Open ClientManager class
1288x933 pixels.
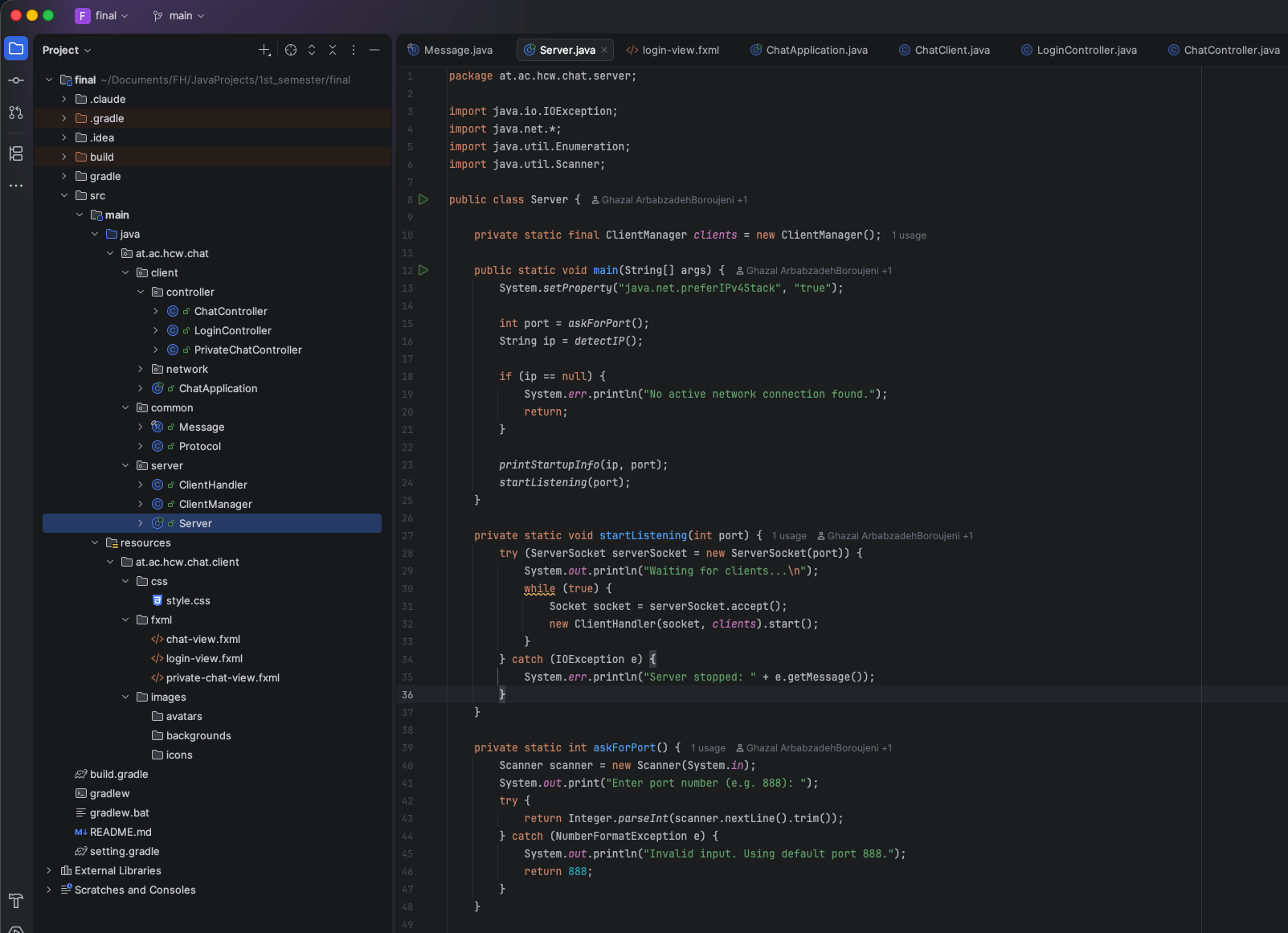point(215,504)
